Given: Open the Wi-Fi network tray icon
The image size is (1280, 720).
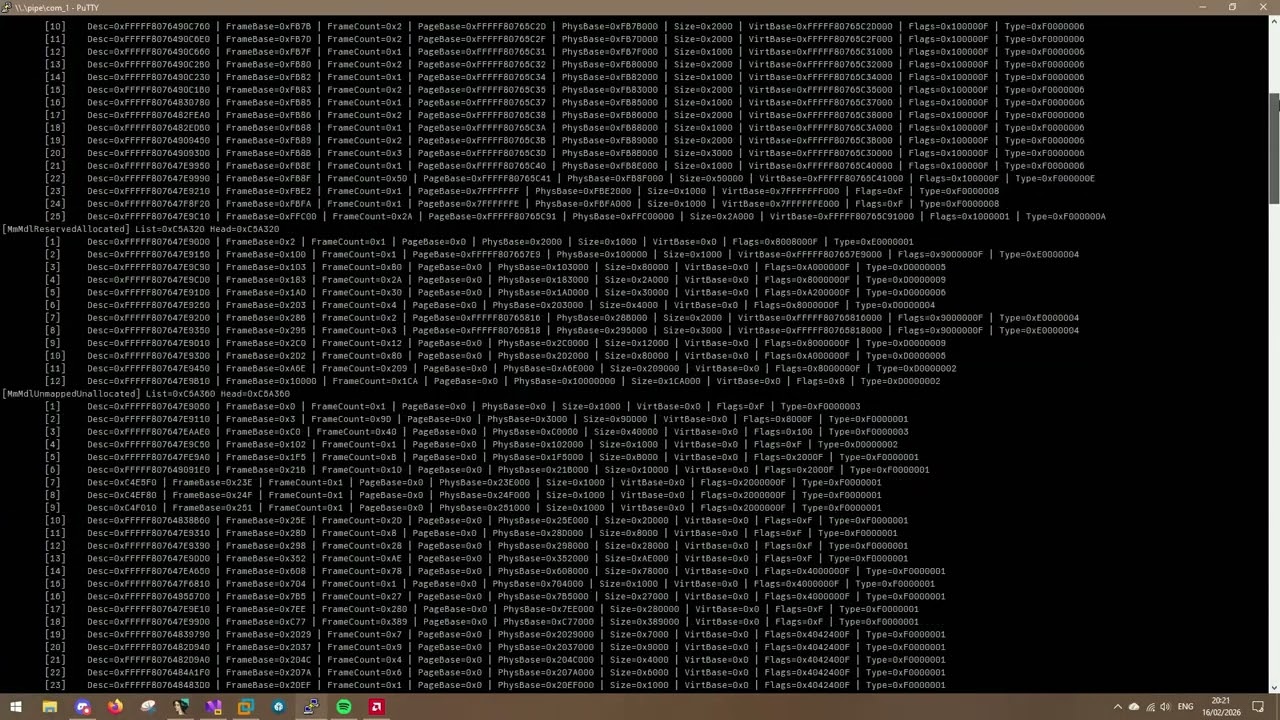Looking at the screenshot, I should click(x=1149, y=707).
